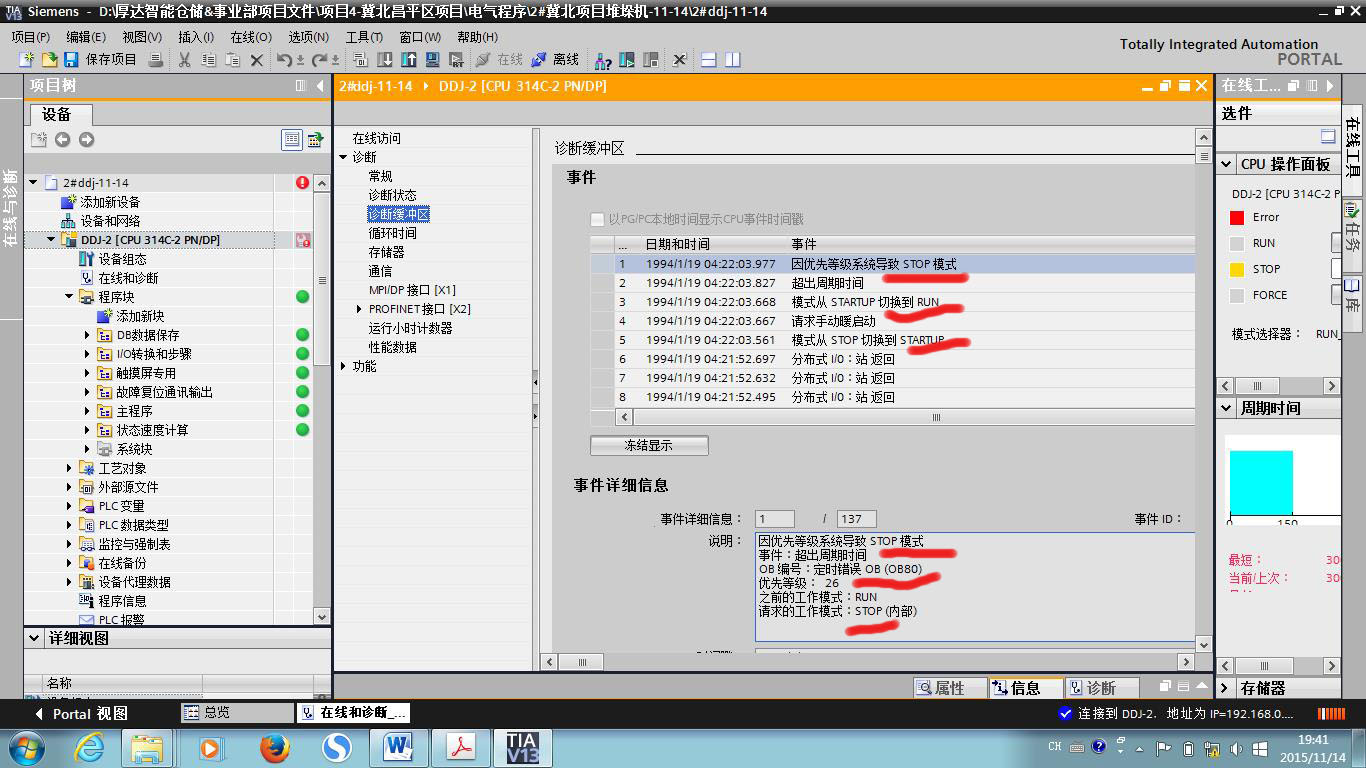Image resolution: width=1366 pixels, height=768 pixels.
Task: Click the stop CPU toolbar icon
Action: (x=652, y=60)
